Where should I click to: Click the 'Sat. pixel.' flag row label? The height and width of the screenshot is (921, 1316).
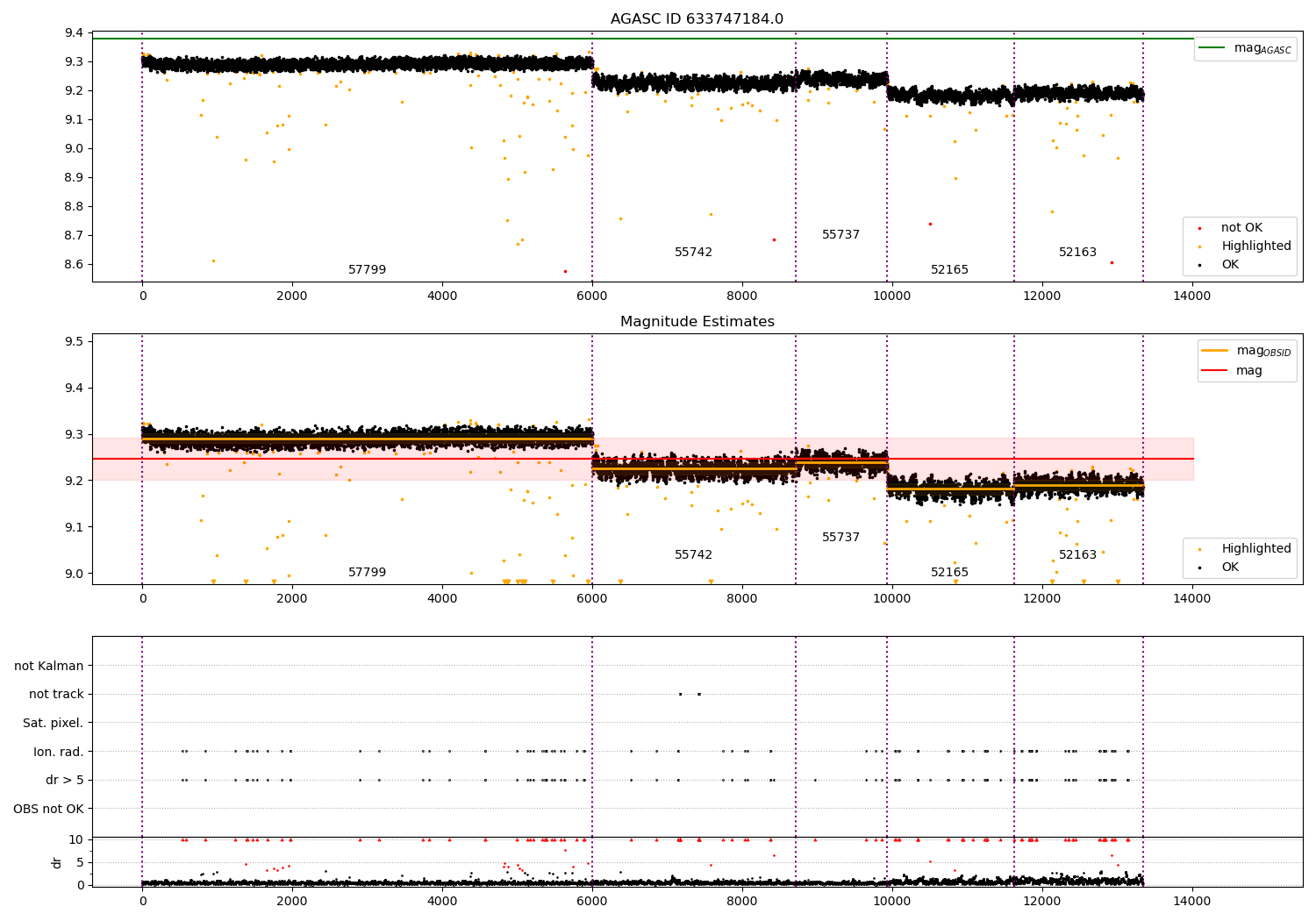click(54, 723)
